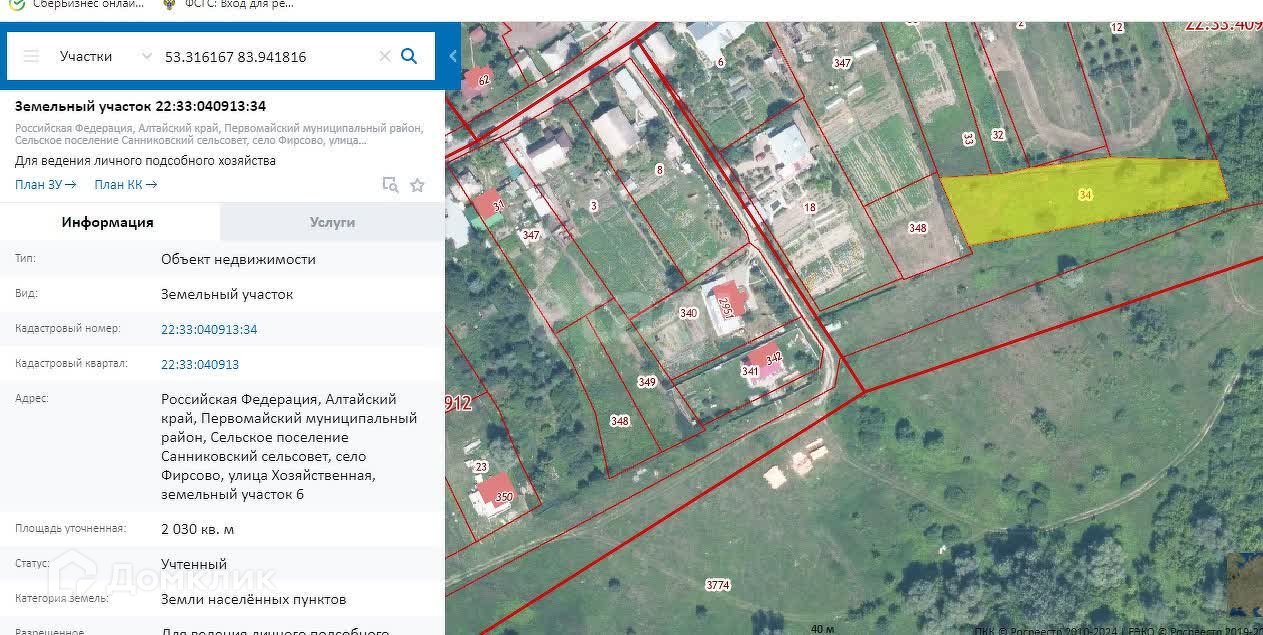Click parcel label 18 on the map
The image size is (1263, 635).
(810, 208)
